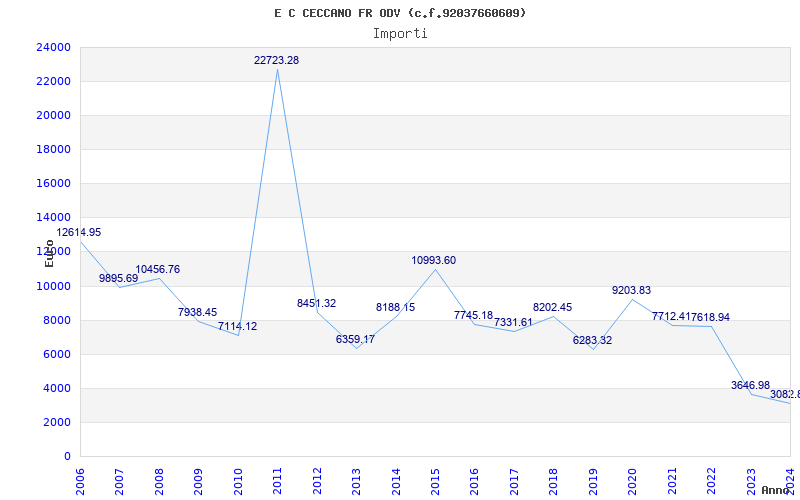Screen dimensions: 800x500
Task: Click the x-axis year 2011
Action: 277,481
